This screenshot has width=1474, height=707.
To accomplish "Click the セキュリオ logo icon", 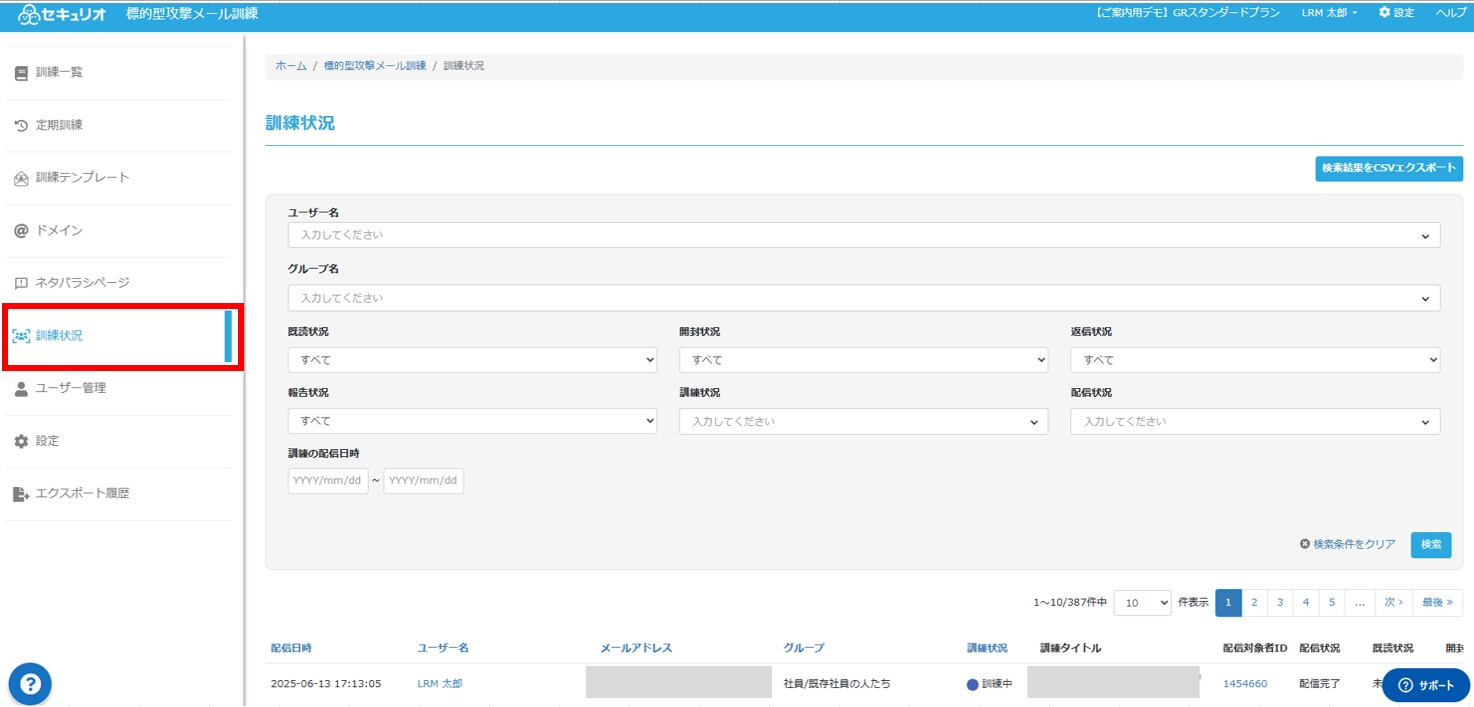I will 28,14.
